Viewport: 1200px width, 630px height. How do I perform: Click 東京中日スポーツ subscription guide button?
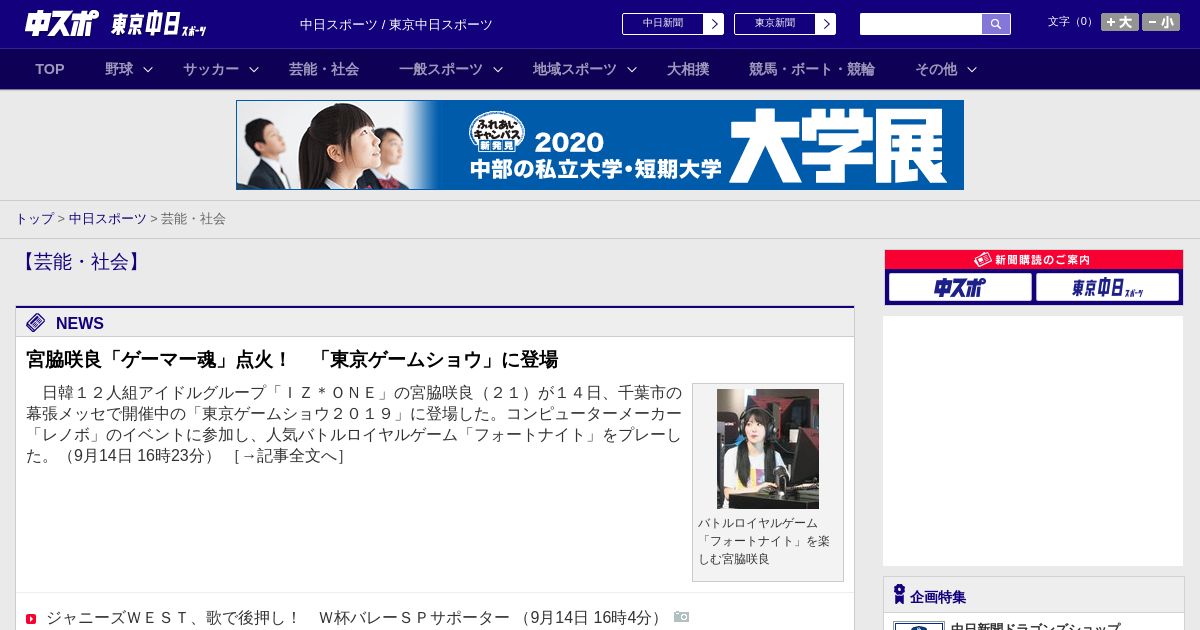point(1107,287)
